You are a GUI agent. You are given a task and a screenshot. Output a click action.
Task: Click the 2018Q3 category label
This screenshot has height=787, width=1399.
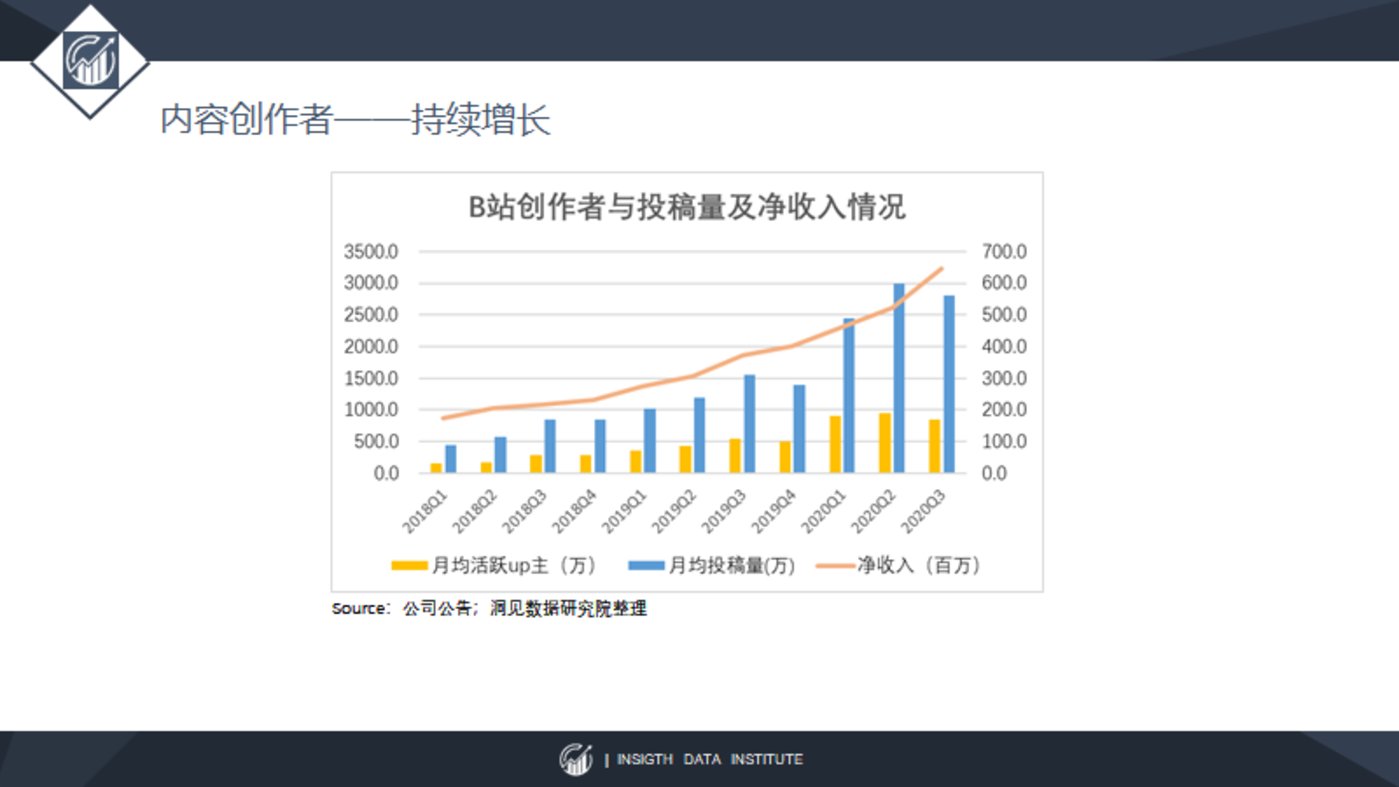coord(525,511)
